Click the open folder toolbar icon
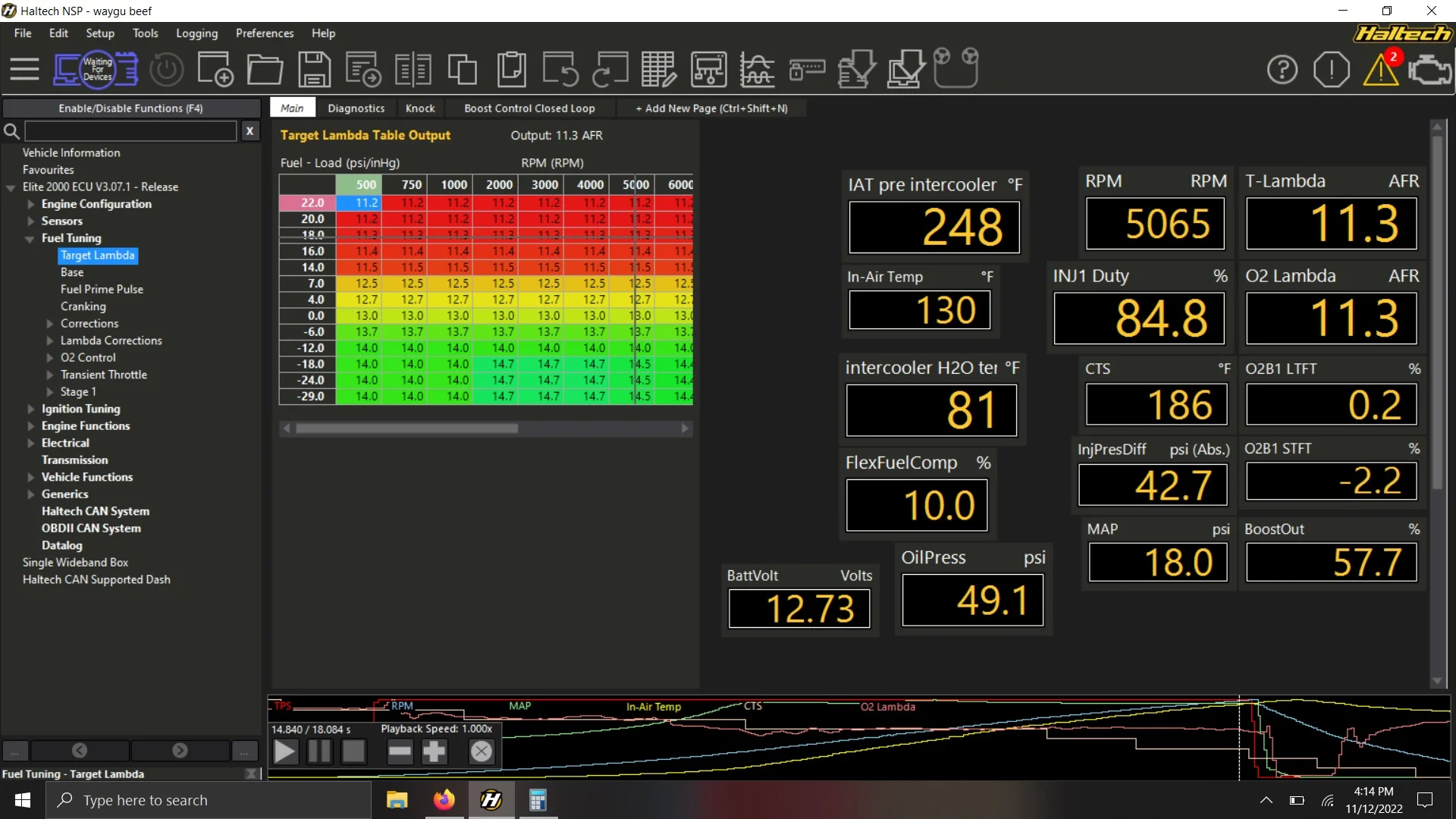The image size is (1456, 819). coord(265,70)
